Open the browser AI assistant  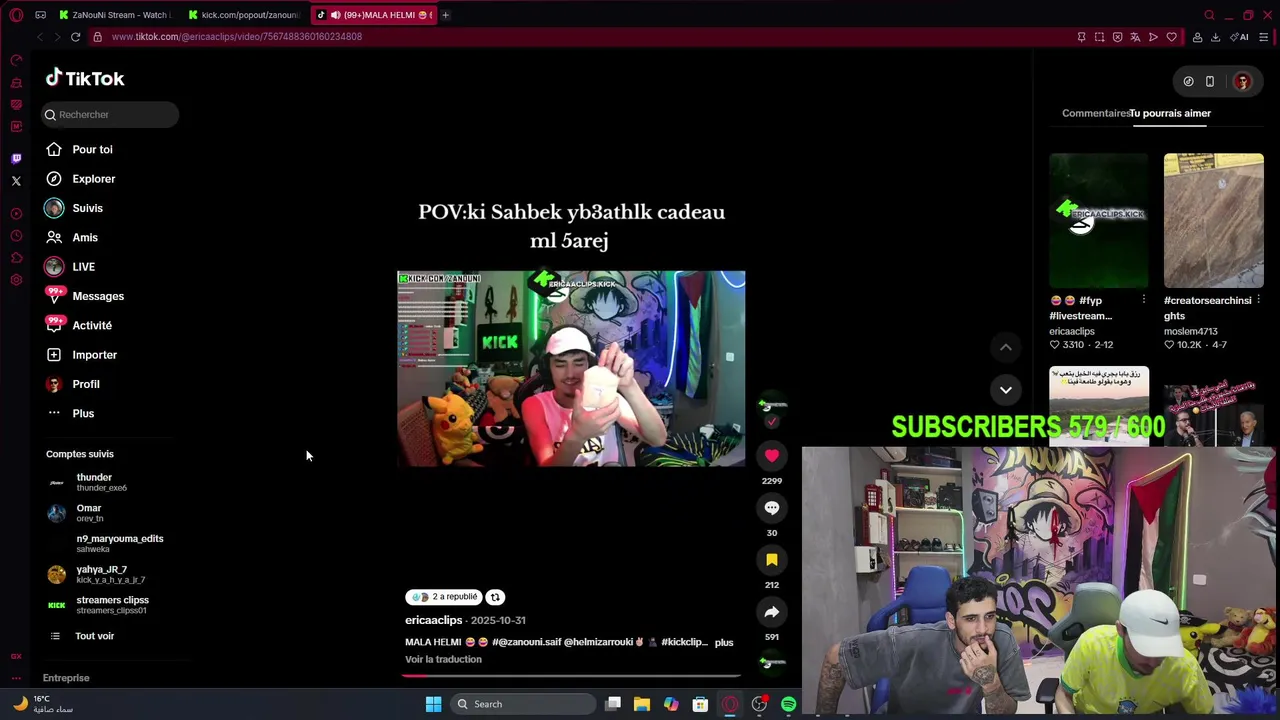click(x=1240, y=37)
